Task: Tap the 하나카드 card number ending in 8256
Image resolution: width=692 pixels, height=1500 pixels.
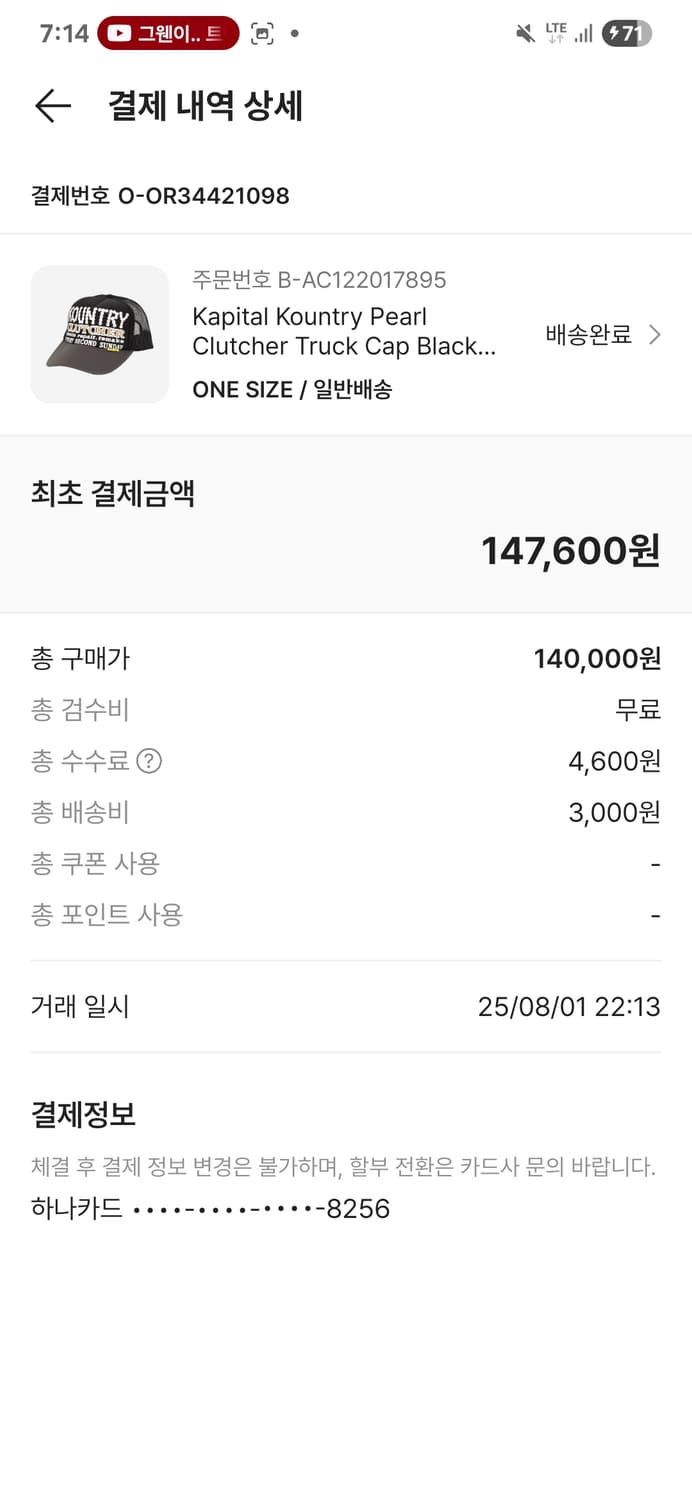Action: [x=210, y=1209]
